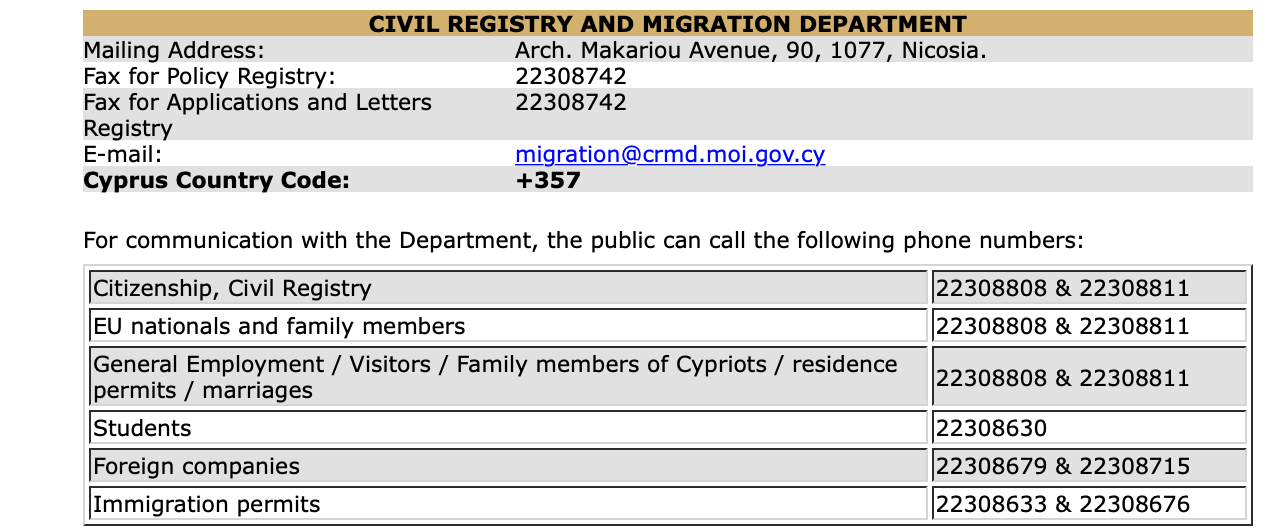Select the Fax for Policy Registry label
1270x532 pixels.
pyautogui.click(x=209, y=77)
